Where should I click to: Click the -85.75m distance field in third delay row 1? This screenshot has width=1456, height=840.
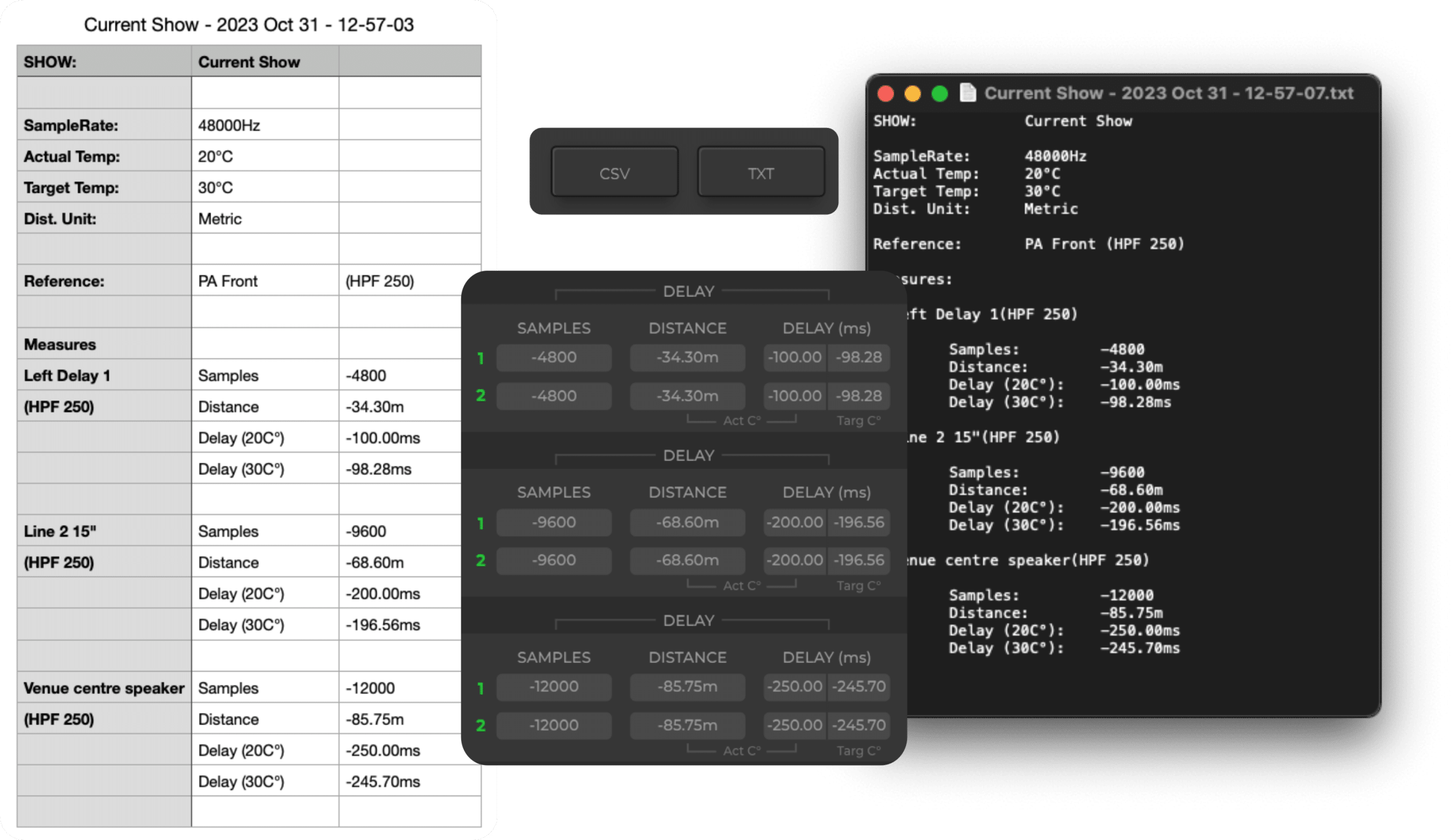(x=687, y=686)
